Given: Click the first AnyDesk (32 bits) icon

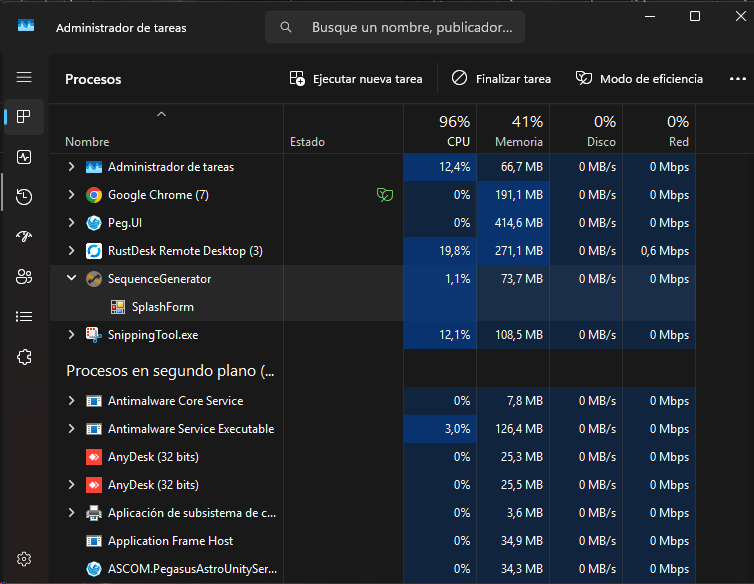Looking at the screenshot, I should pyautogui.click(x=94, y=457).
